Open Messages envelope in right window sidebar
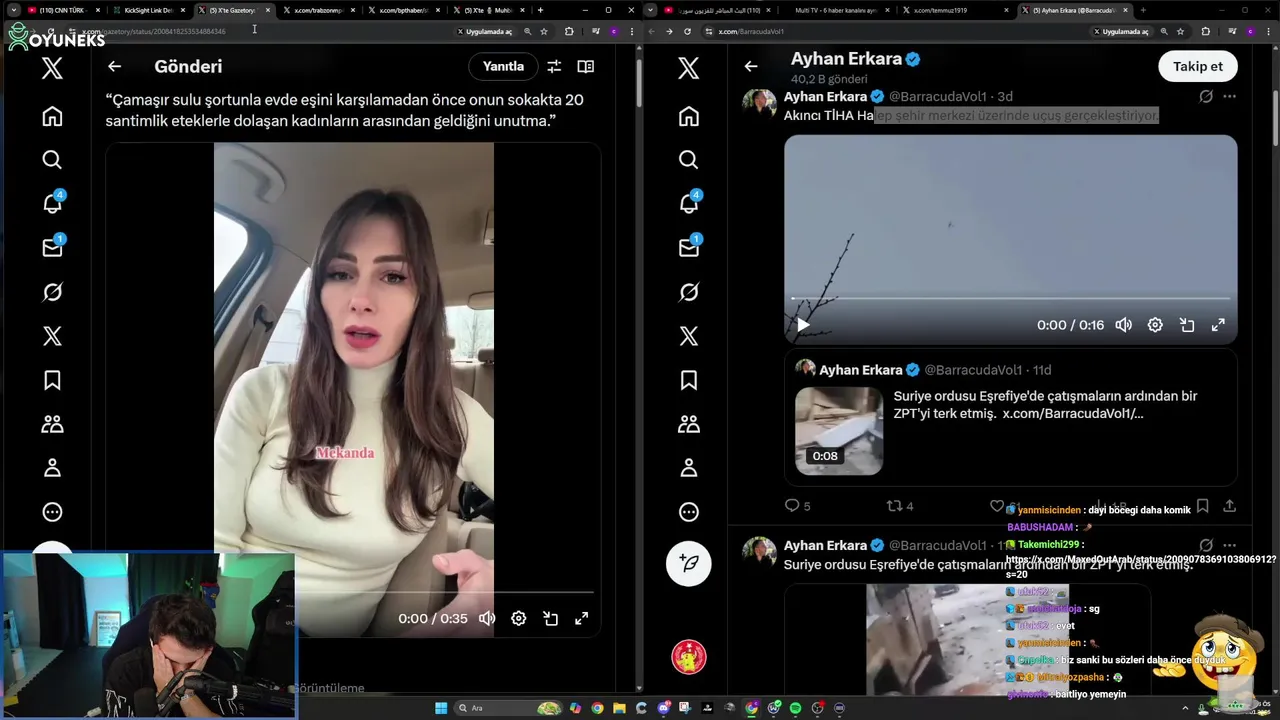The height and width of the screenshot is (720, 1280). 689,248
